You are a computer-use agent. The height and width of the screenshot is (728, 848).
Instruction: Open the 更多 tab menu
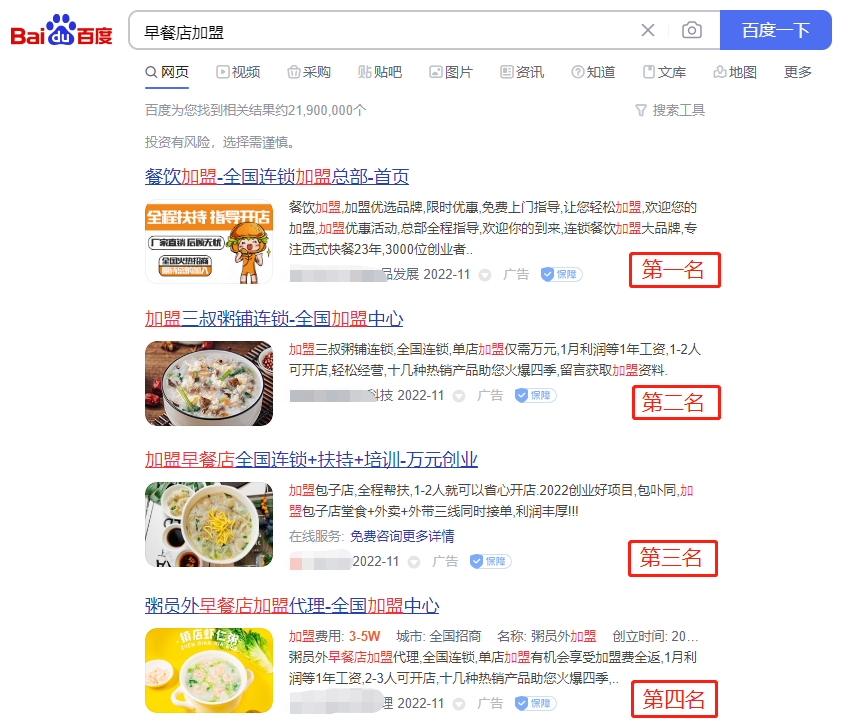click(x=798, y=72)
